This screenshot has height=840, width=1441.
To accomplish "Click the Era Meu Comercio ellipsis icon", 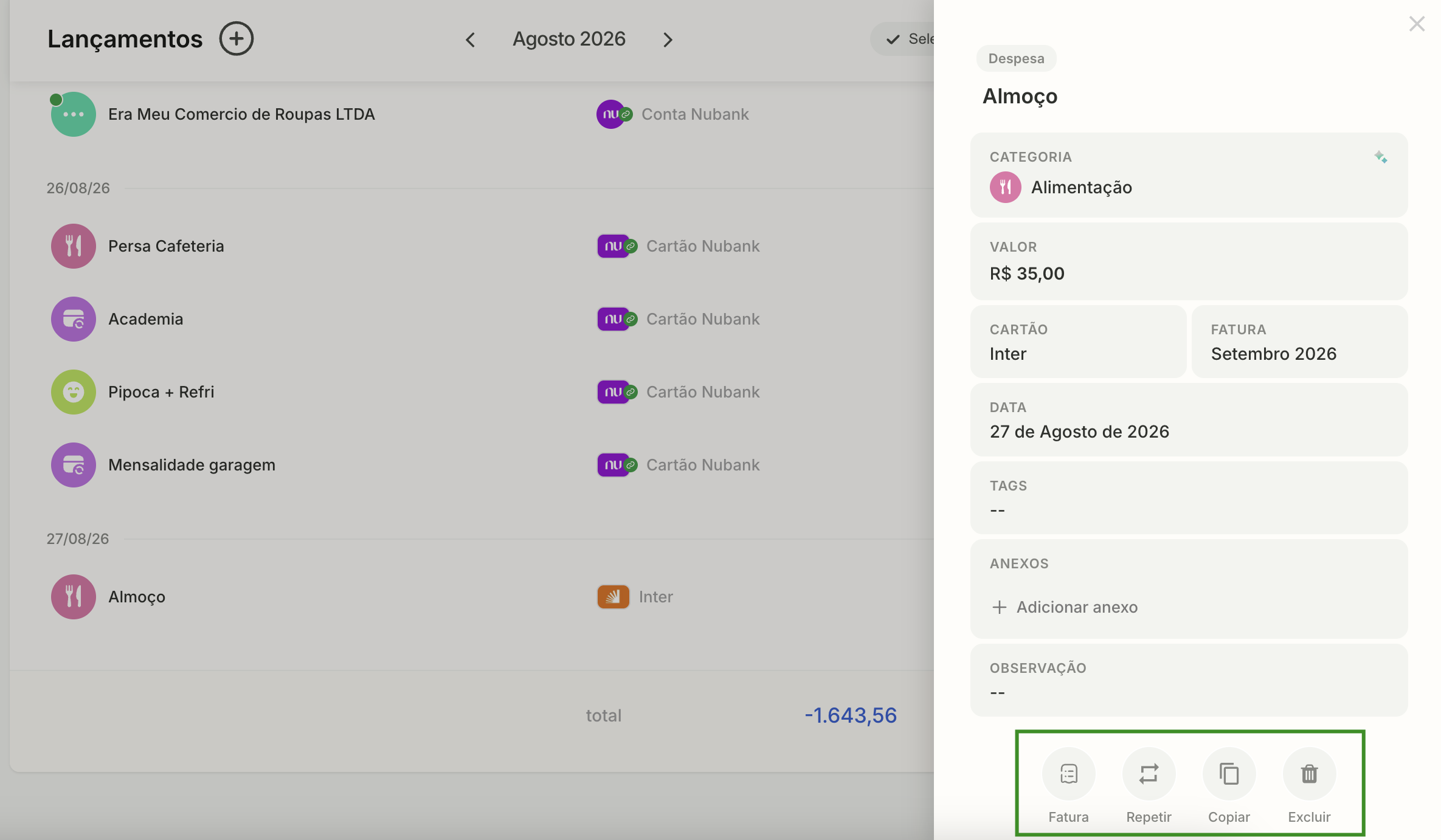I will pos(74,114).
